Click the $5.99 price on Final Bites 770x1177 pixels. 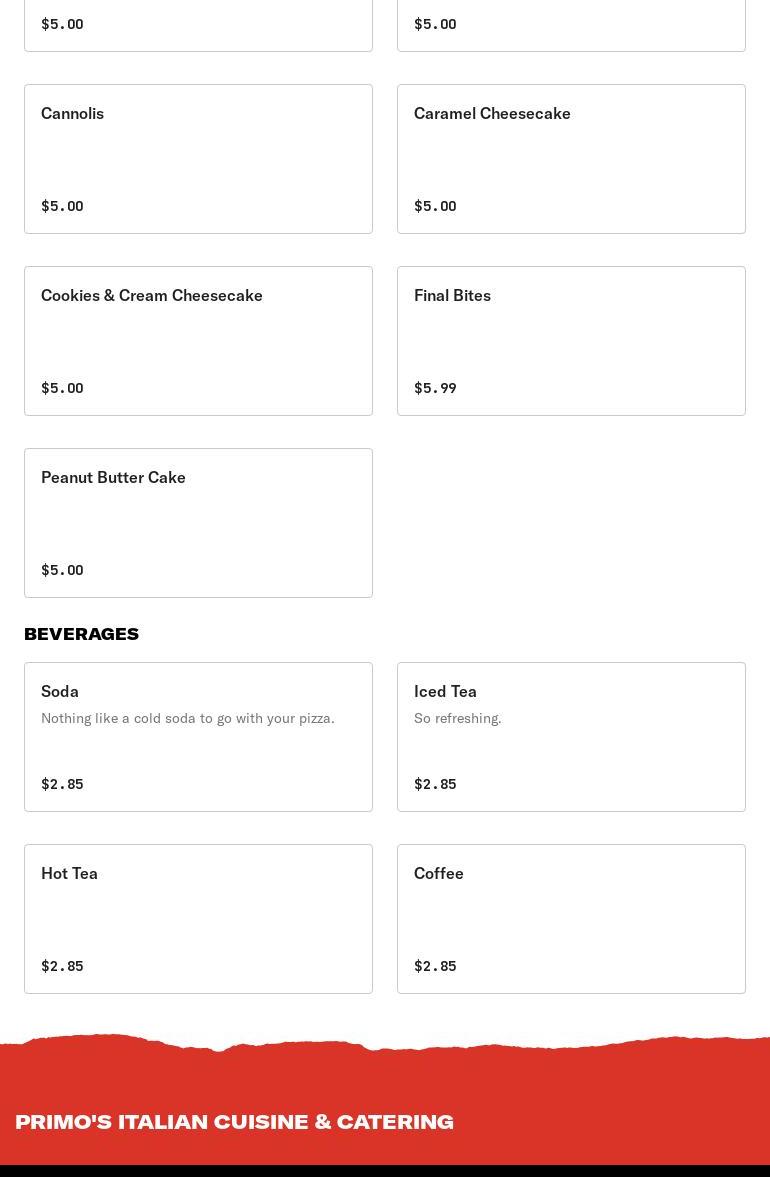[x=435, y=388]
